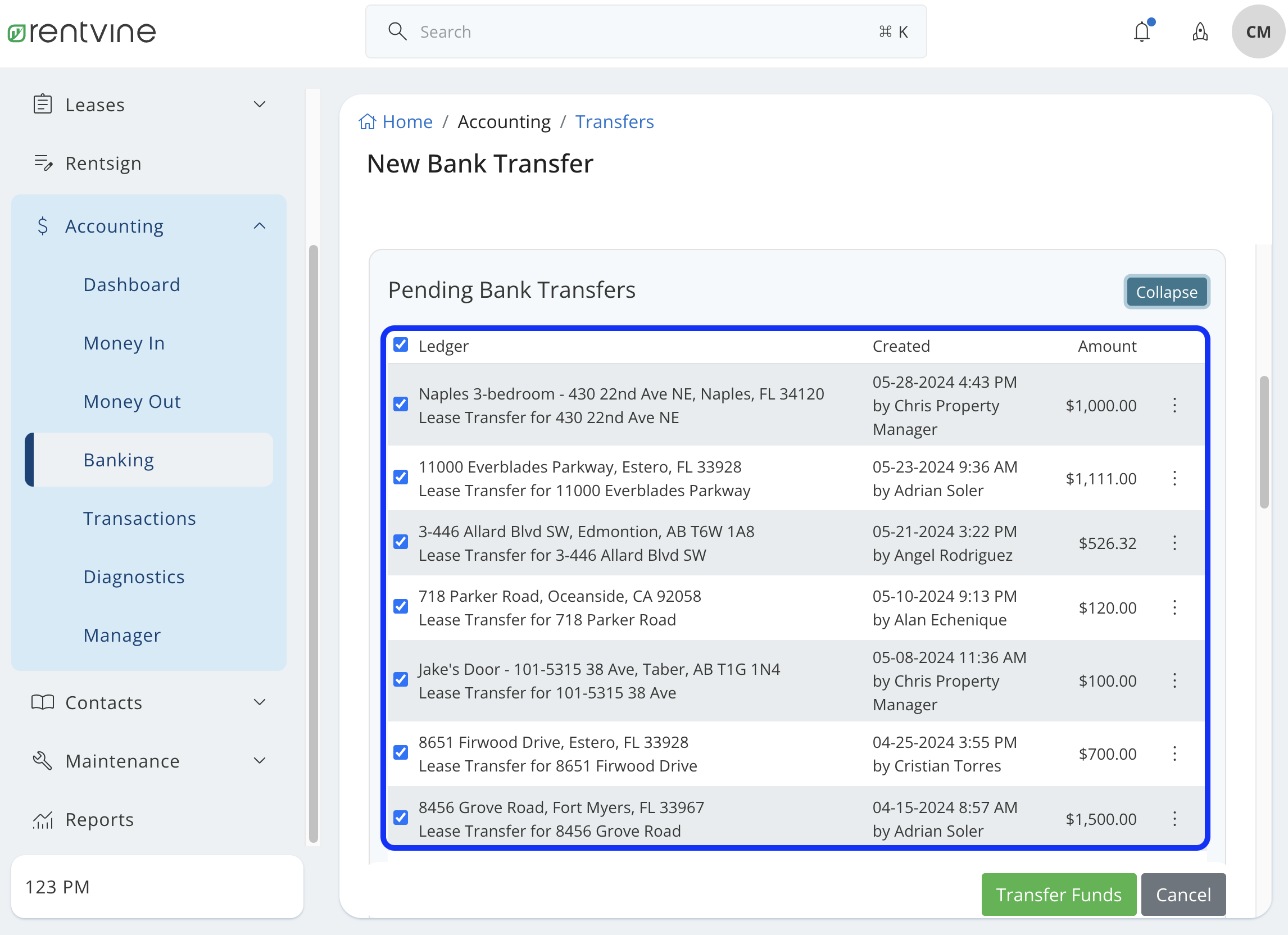Select the Rentsign sidebar icon
This screenshot has width=1288, height=935.
pyautogui.click(x=43, y=163)
